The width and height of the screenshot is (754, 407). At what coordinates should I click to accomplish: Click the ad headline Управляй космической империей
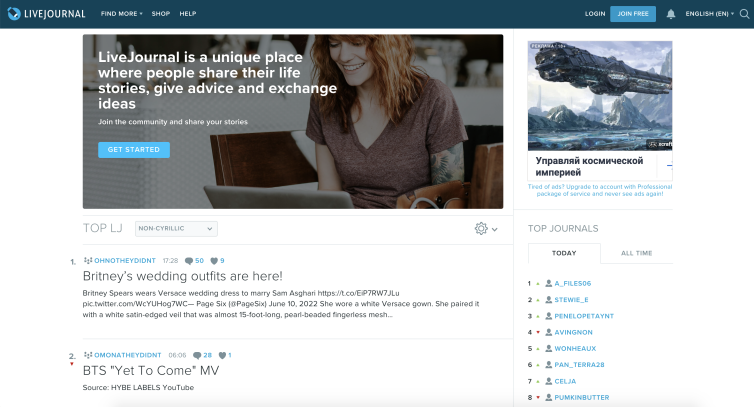click(x=589, y=166)
